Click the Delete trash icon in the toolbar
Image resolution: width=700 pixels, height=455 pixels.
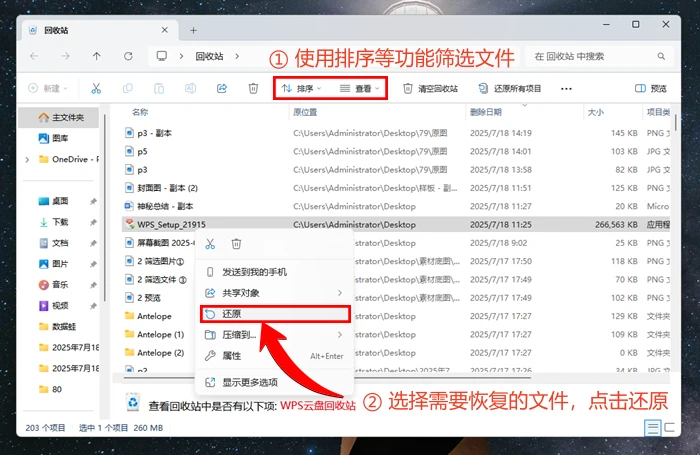click(x=253, y=88)
